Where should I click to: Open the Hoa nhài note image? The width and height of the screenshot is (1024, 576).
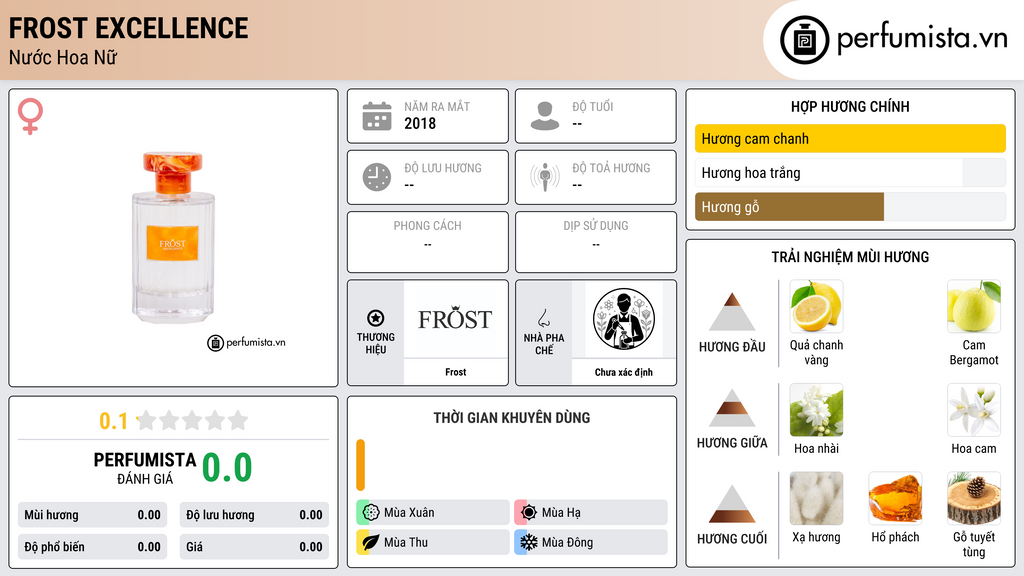click(x=816, y=409)
